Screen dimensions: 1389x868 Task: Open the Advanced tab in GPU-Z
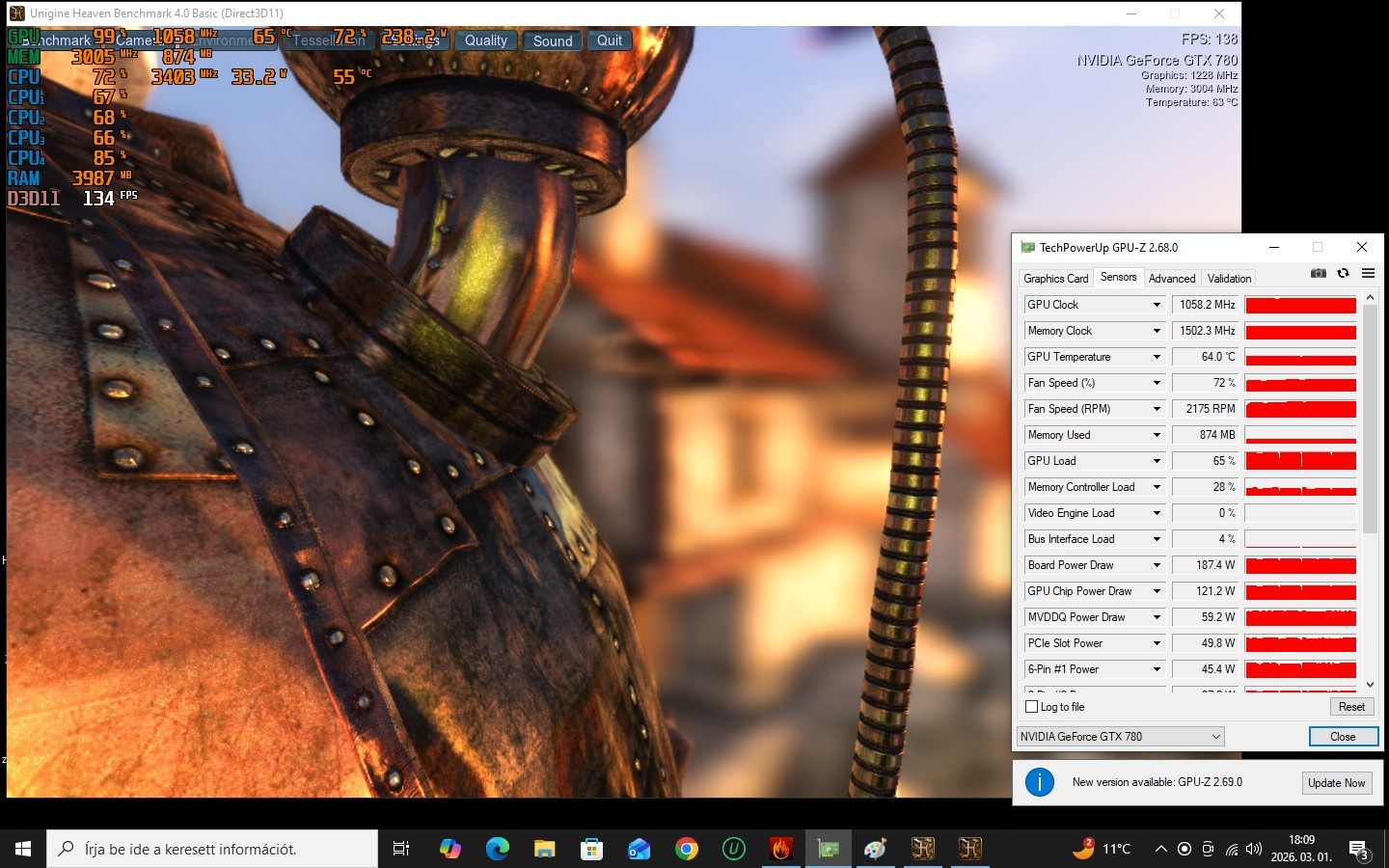pyautogui.click(x=1172, y=279)
